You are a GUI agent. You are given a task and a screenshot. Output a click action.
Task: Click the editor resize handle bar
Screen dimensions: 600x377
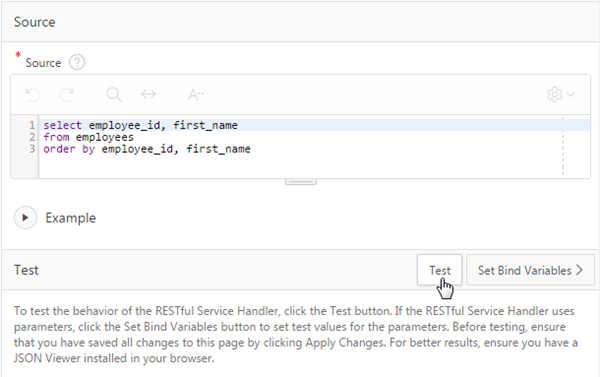click(301, 182)
